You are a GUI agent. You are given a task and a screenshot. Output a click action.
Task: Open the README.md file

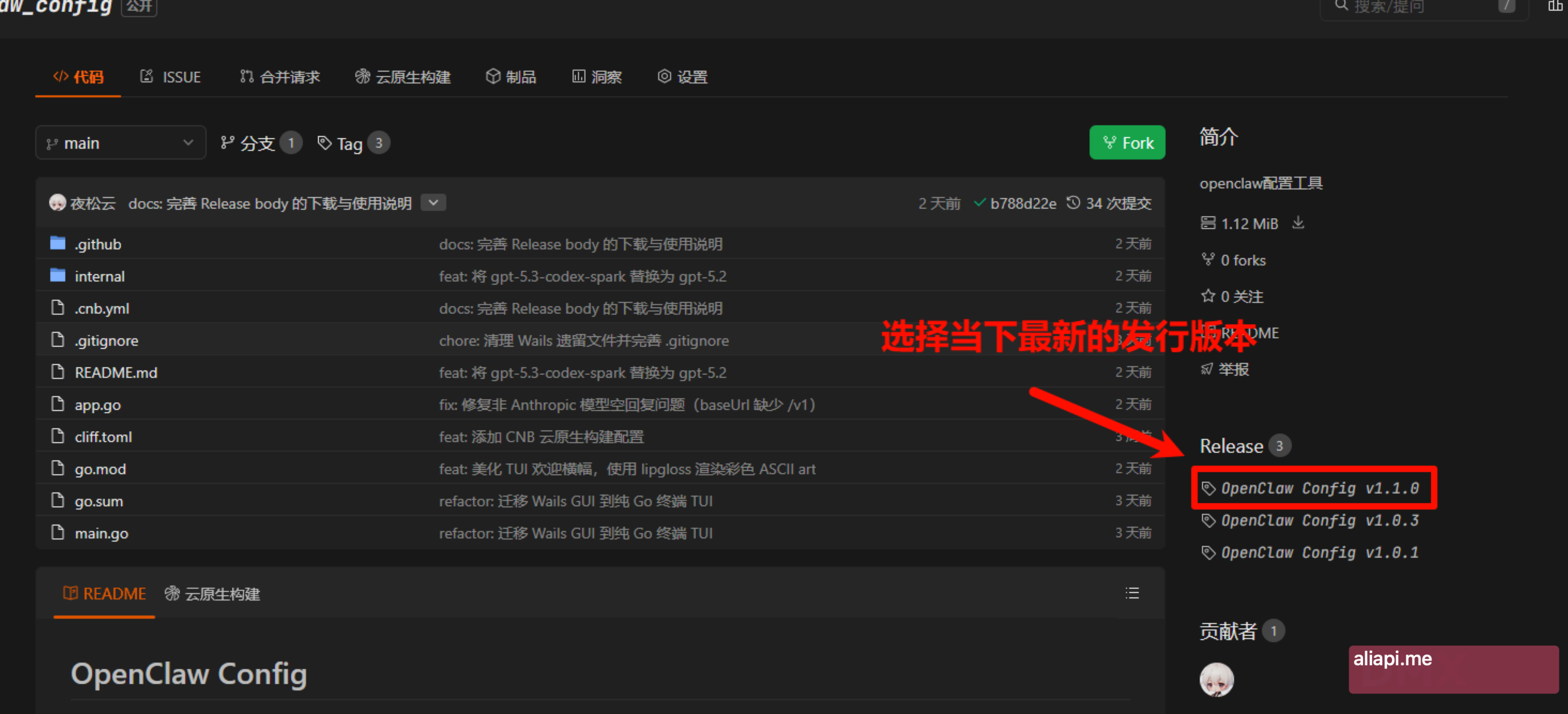[116, 373]
